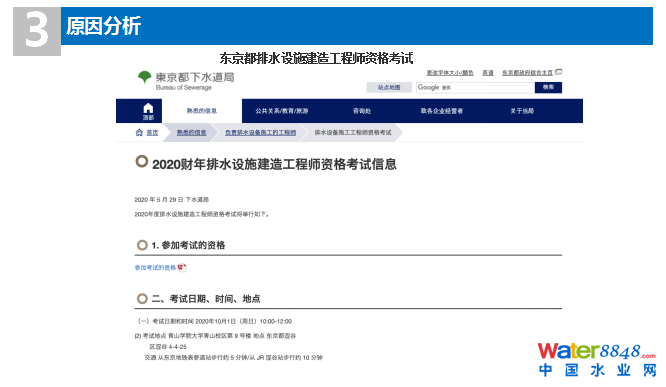
Task: Click the external window icon beside 东京都政府综合主页
Action: pyautogui.click(x=559, y=72)
